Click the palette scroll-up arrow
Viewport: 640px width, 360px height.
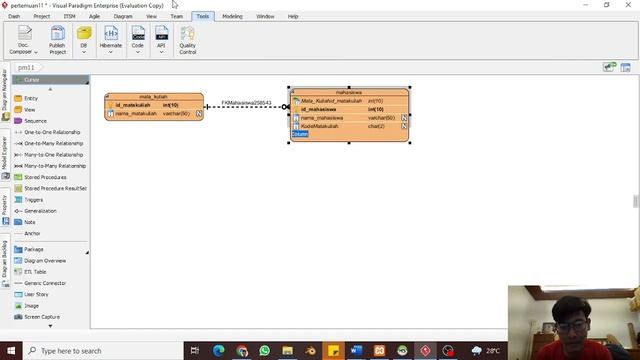[50, 89]
